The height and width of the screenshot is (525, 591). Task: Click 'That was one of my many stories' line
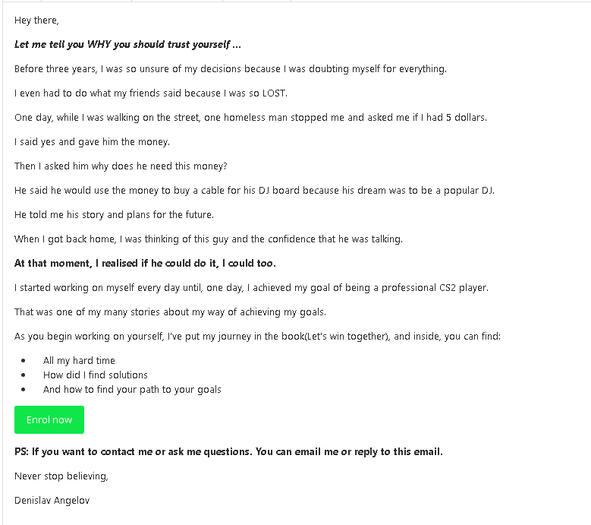click(170, 312)
